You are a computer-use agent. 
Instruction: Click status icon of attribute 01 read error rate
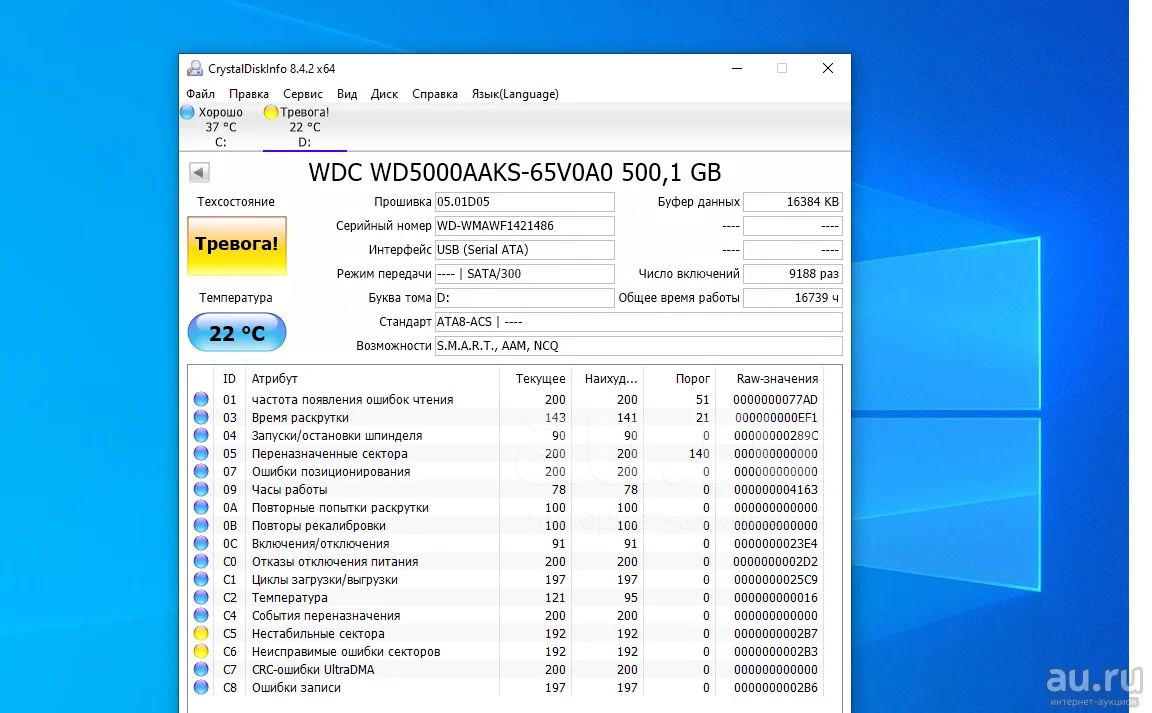pyautogui.click(x=201, y=399)
